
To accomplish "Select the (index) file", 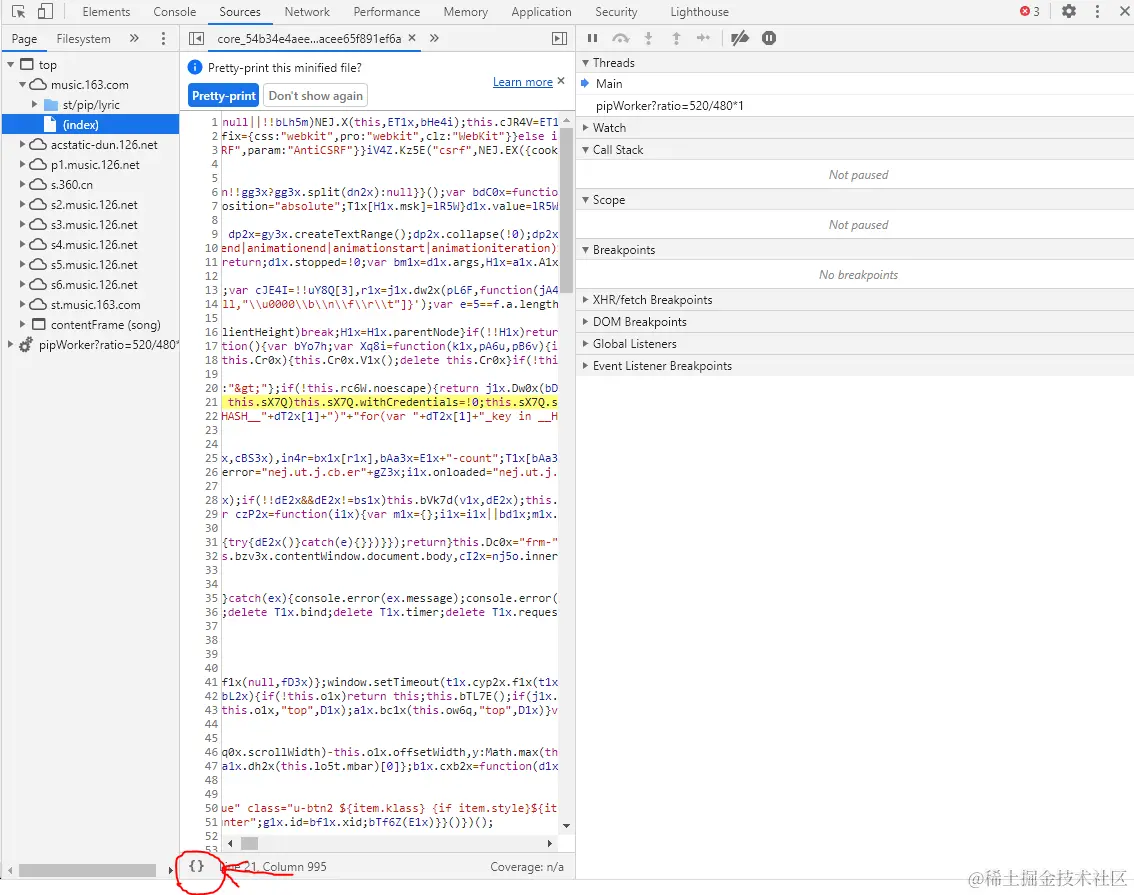I will (90, 124).
